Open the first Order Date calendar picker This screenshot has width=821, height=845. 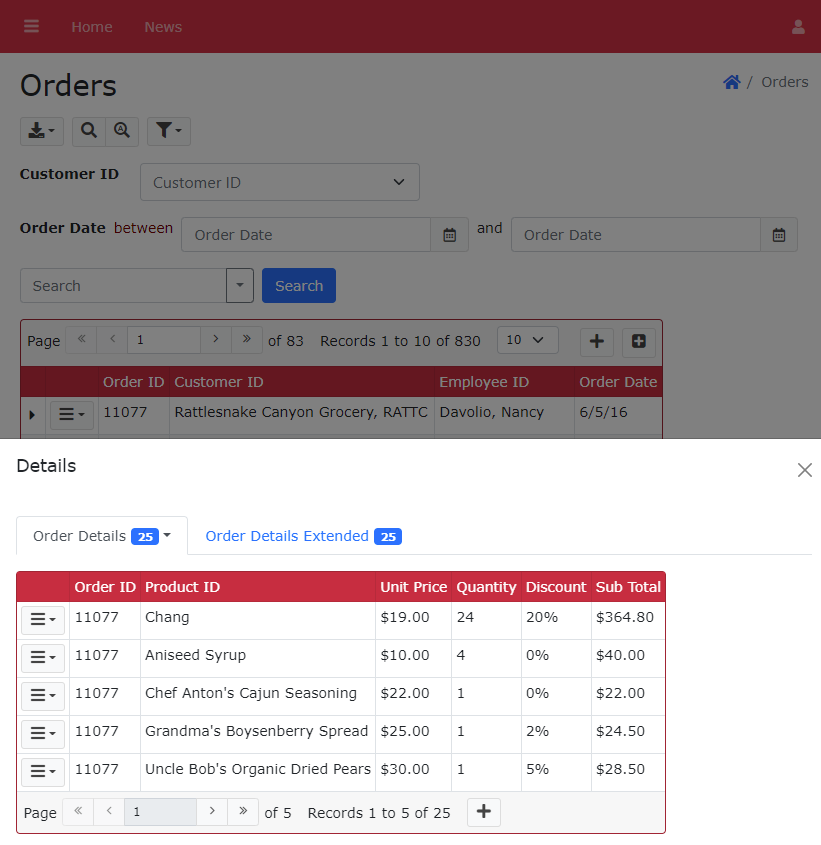(x=450, y=235)
